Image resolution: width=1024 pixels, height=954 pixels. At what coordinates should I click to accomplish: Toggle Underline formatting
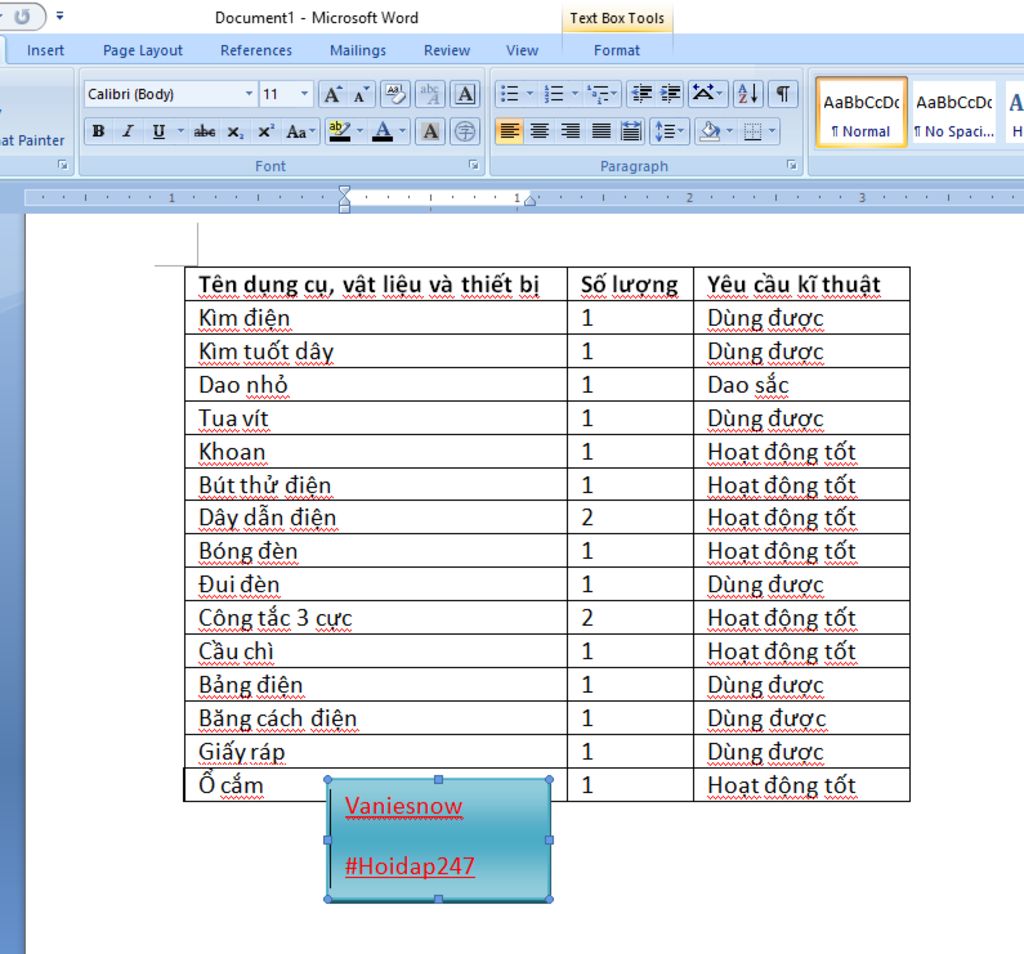click(x=159, y=131)
